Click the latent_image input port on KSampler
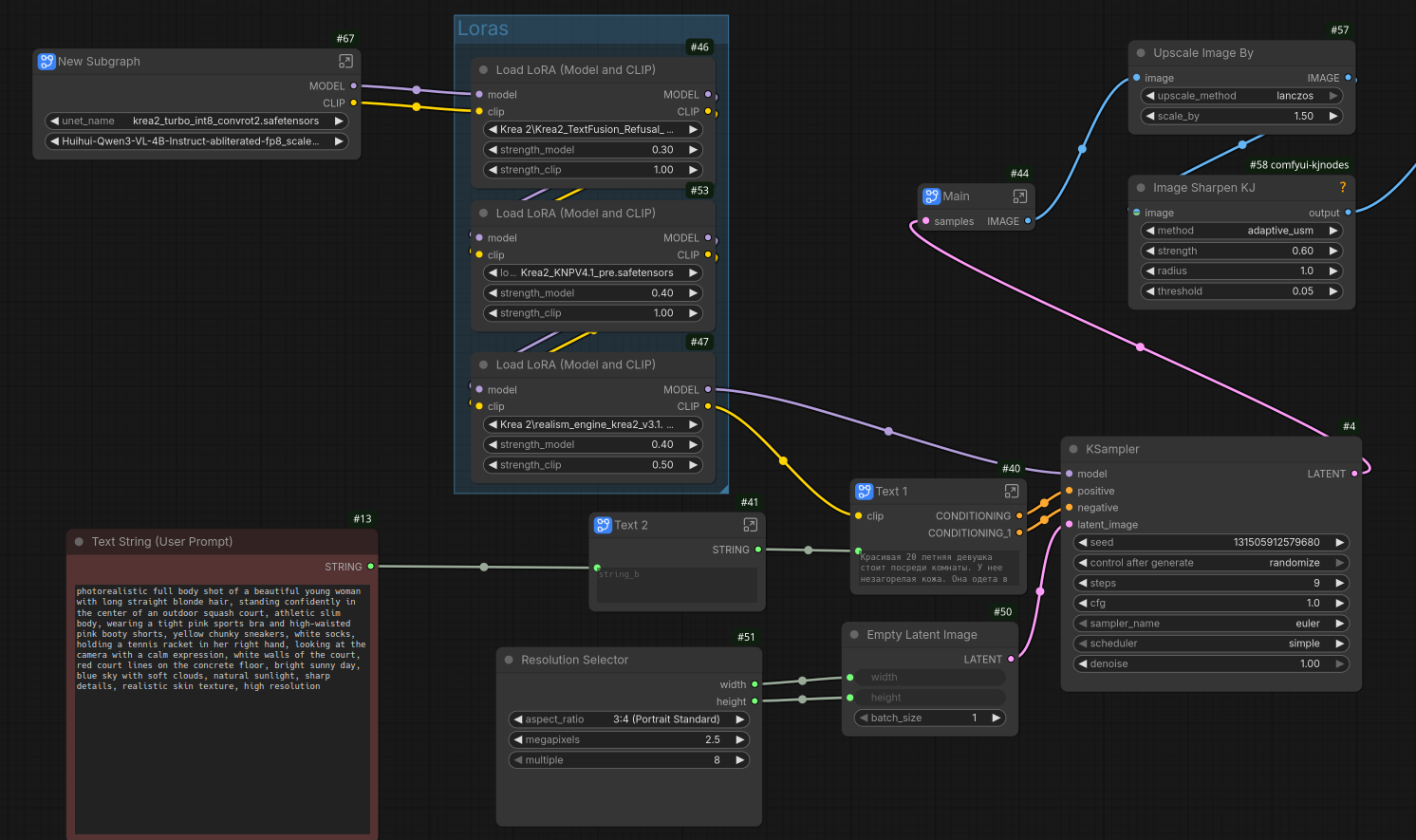 pos(1070,524)
